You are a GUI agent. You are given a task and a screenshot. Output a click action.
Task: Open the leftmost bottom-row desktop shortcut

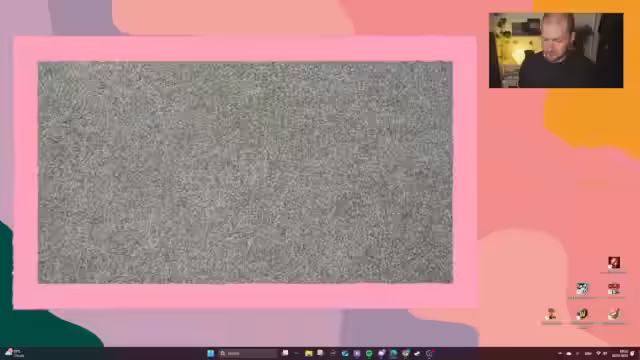(x=551, y=314)
